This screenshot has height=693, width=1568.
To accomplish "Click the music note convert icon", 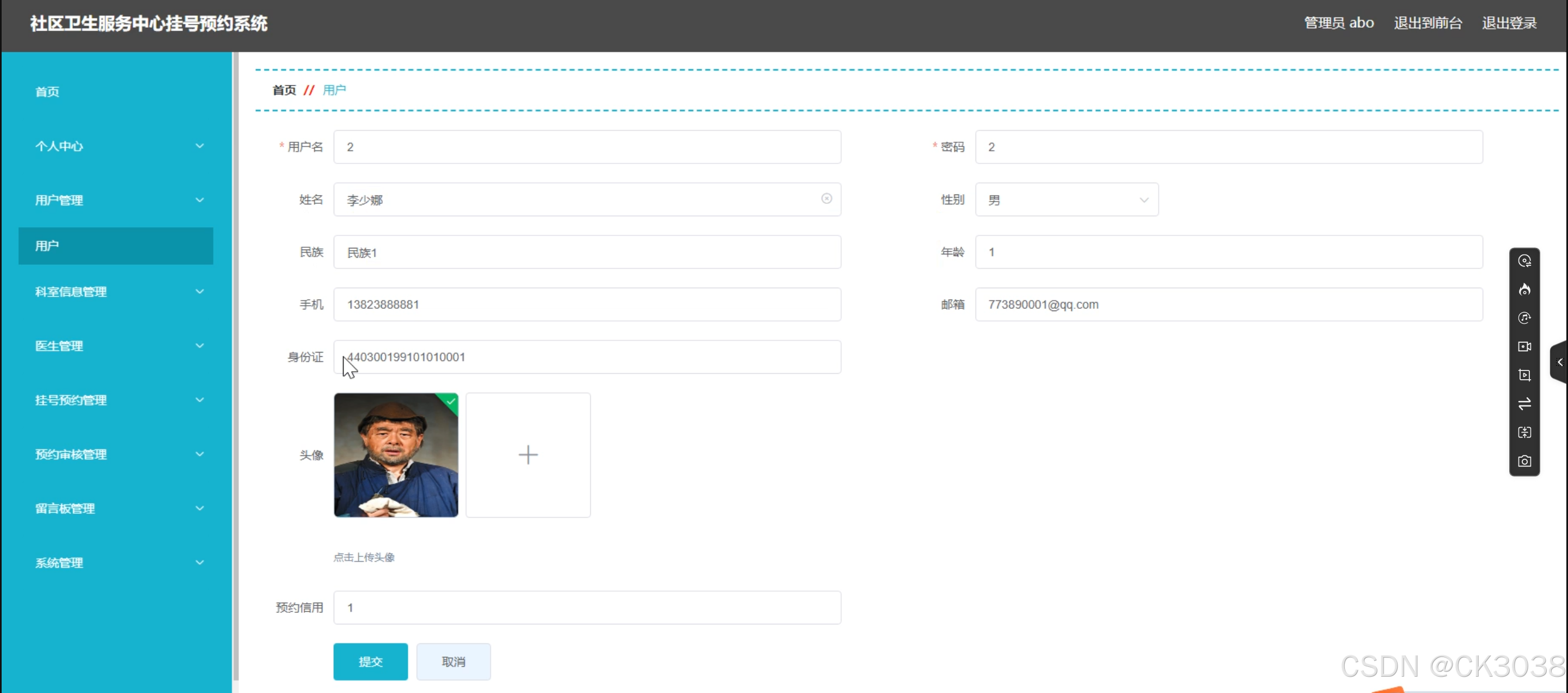I will (1524, 318).
